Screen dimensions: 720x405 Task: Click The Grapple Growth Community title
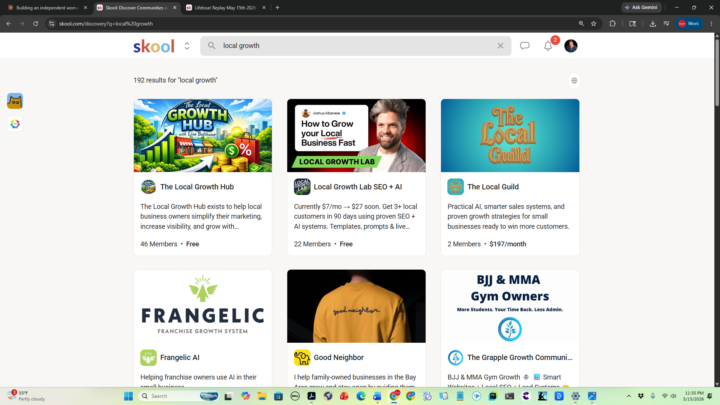pos(520,357)
